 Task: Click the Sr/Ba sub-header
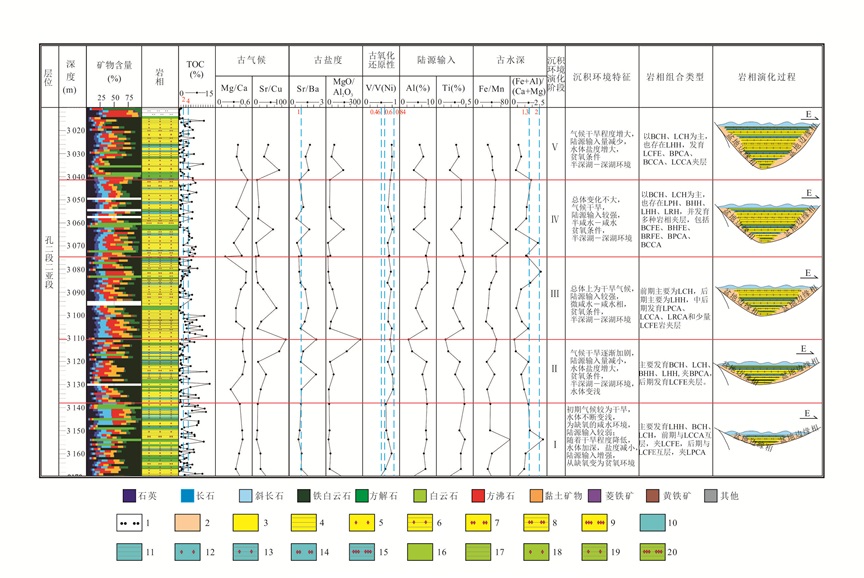tap(307, 88)
